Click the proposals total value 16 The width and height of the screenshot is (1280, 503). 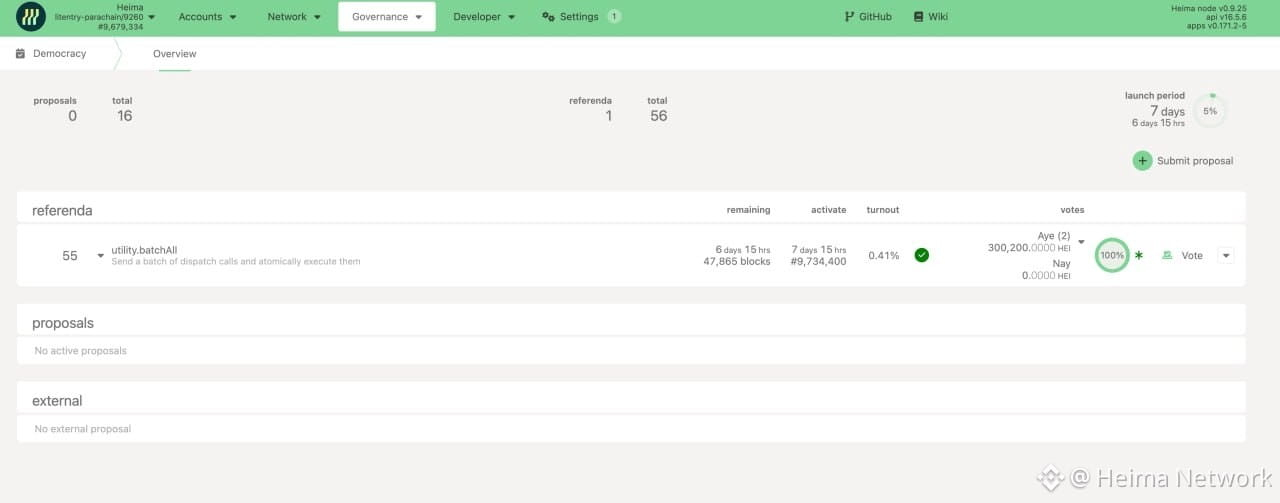pos(124,116)
